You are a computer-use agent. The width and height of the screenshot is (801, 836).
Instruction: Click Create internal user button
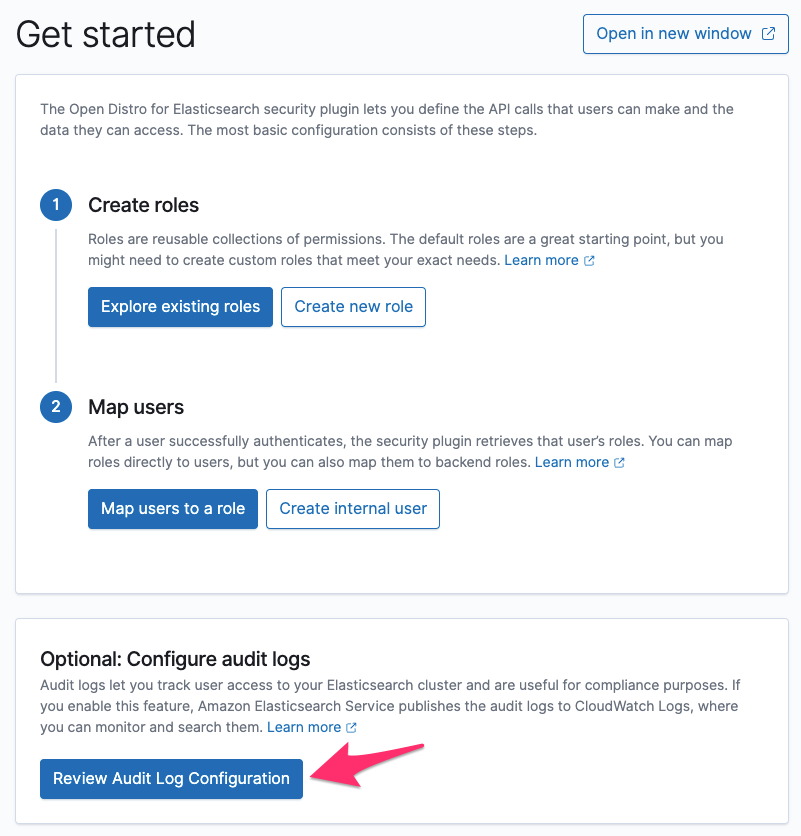[x=353, y=509]
